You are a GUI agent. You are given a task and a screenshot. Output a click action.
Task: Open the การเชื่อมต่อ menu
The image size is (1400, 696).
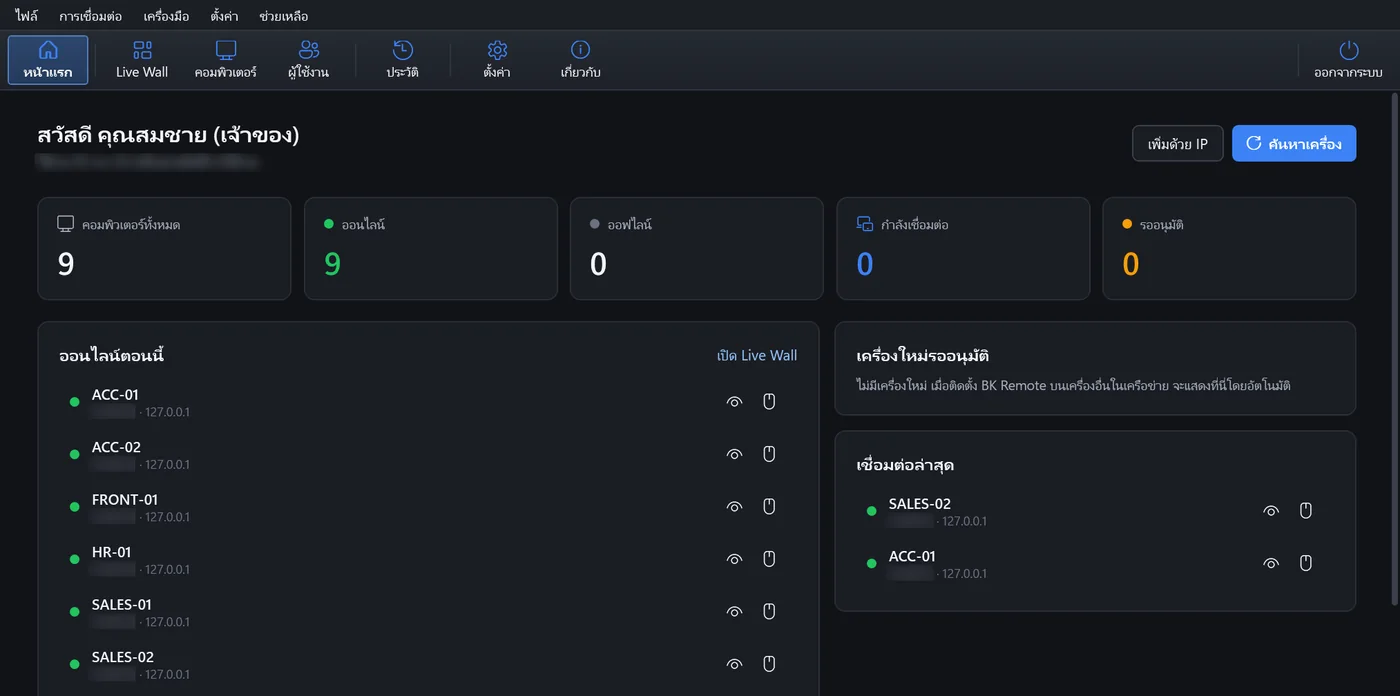point(91,16)
